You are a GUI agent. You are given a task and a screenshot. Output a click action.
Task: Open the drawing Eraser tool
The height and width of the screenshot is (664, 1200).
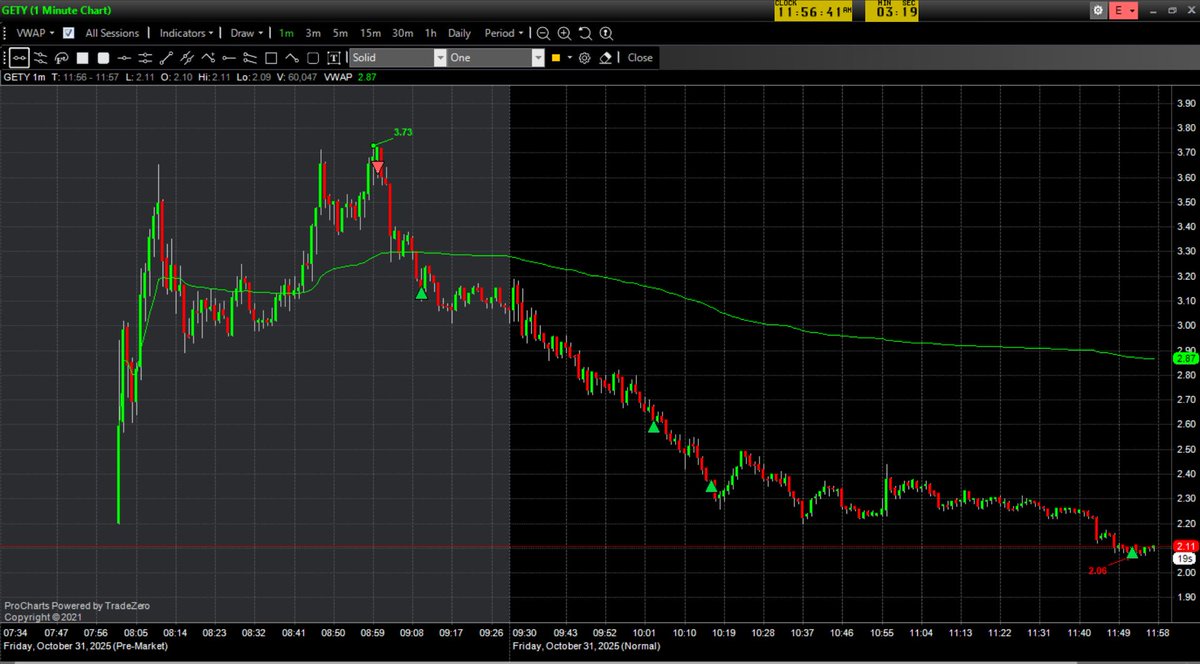click(x=605, y=58)
